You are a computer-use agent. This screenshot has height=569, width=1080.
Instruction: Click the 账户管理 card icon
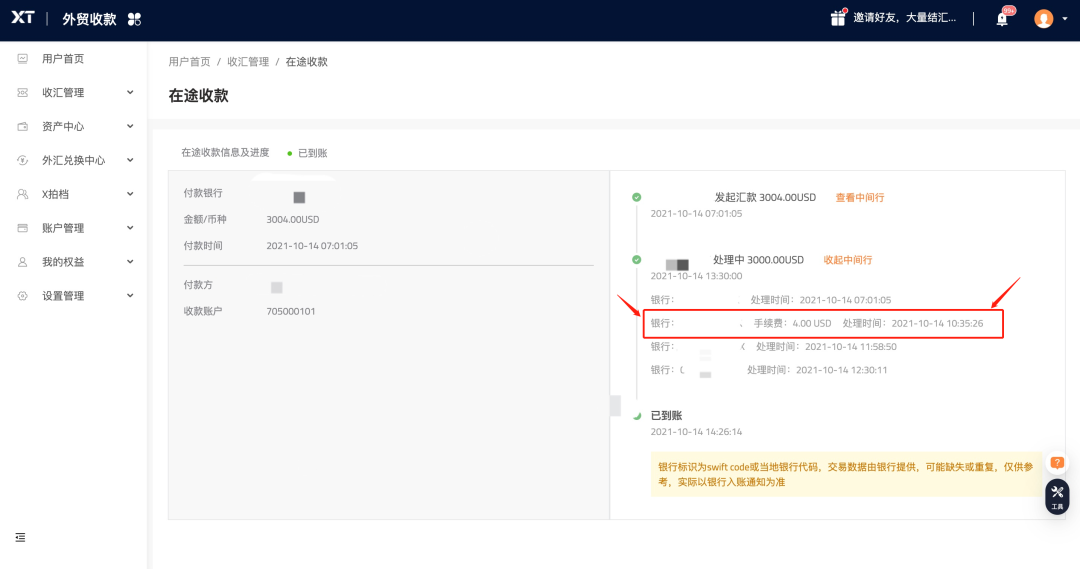[x=23, y=228]
